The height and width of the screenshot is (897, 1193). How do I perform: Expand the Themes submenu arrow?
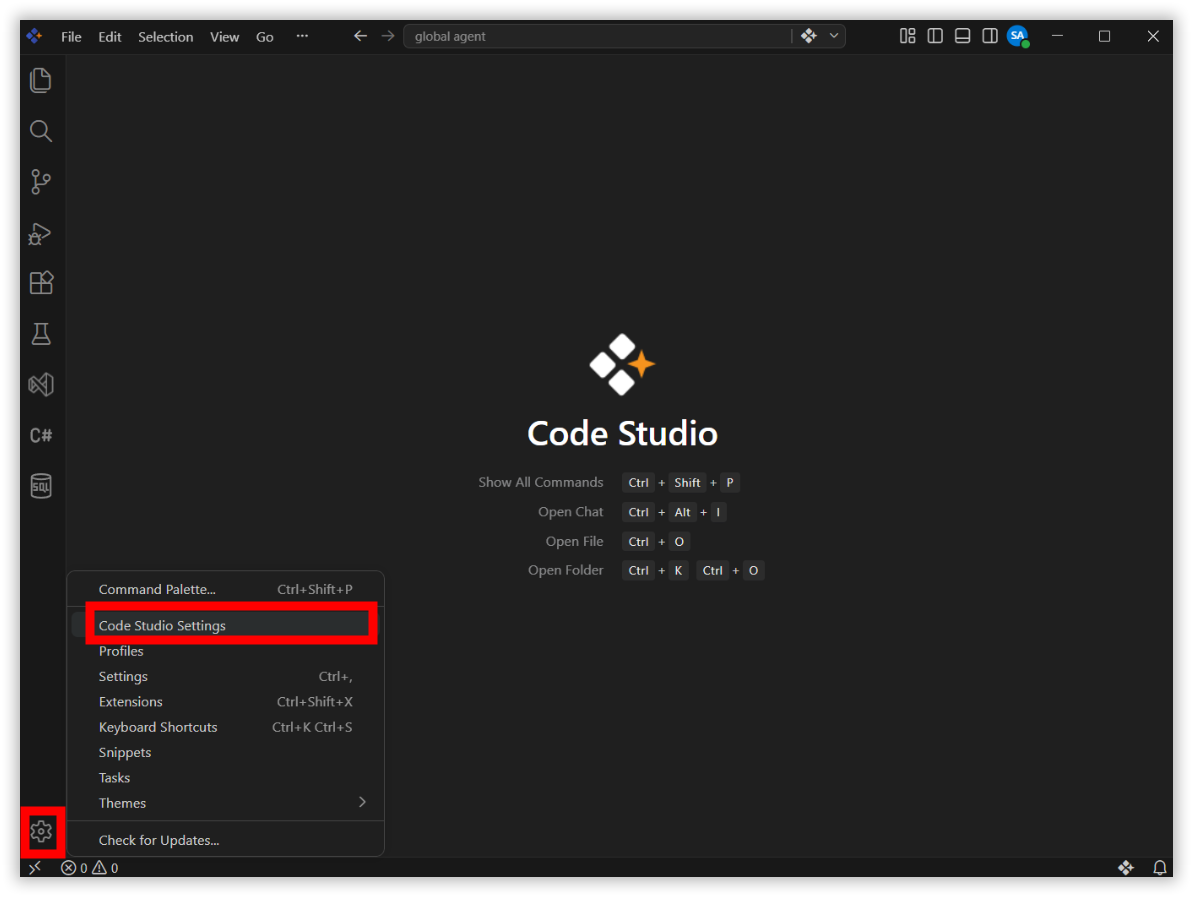click(x=362, y=803)
